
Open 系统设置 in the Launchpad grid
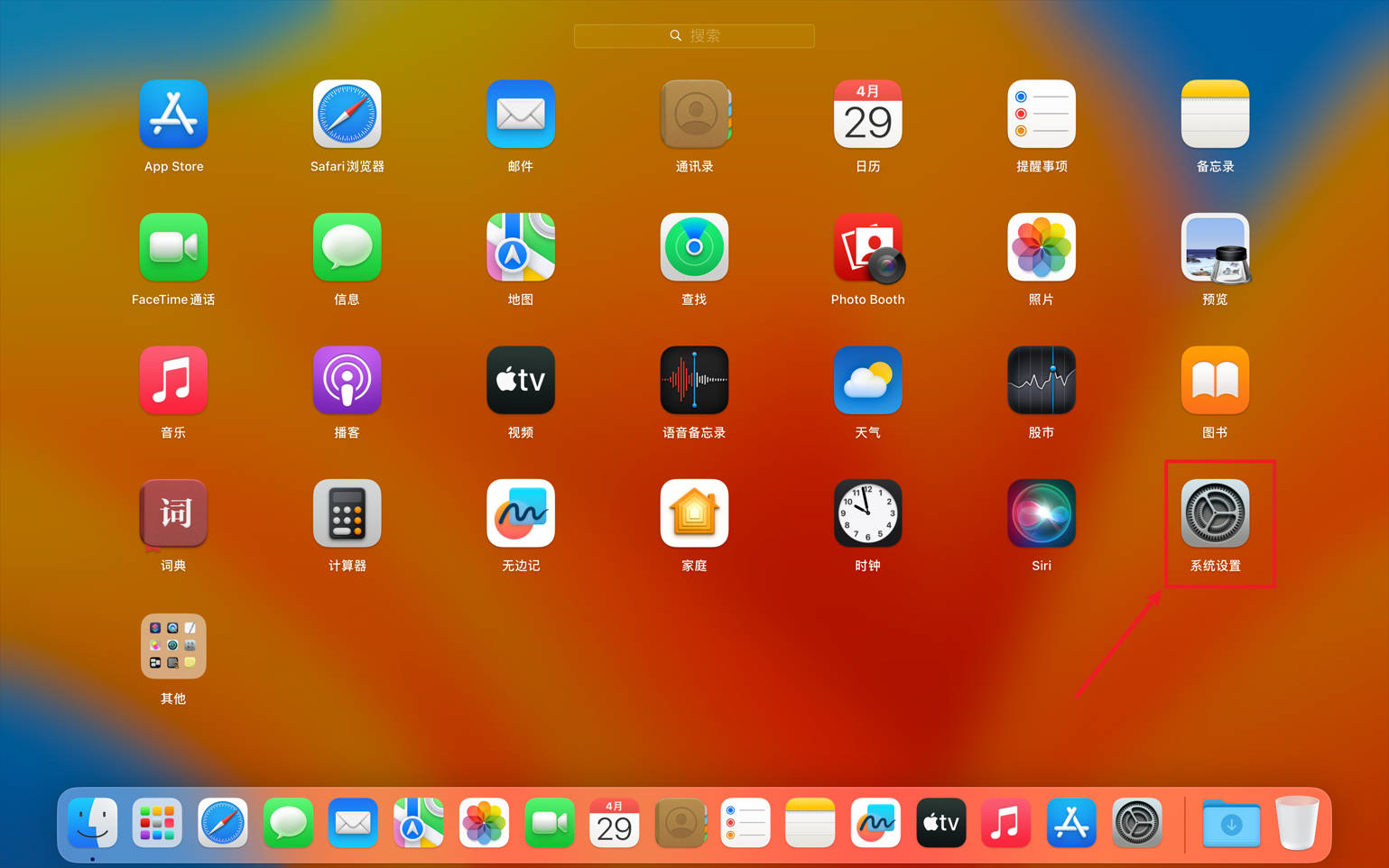click(x=1216, y=513)
